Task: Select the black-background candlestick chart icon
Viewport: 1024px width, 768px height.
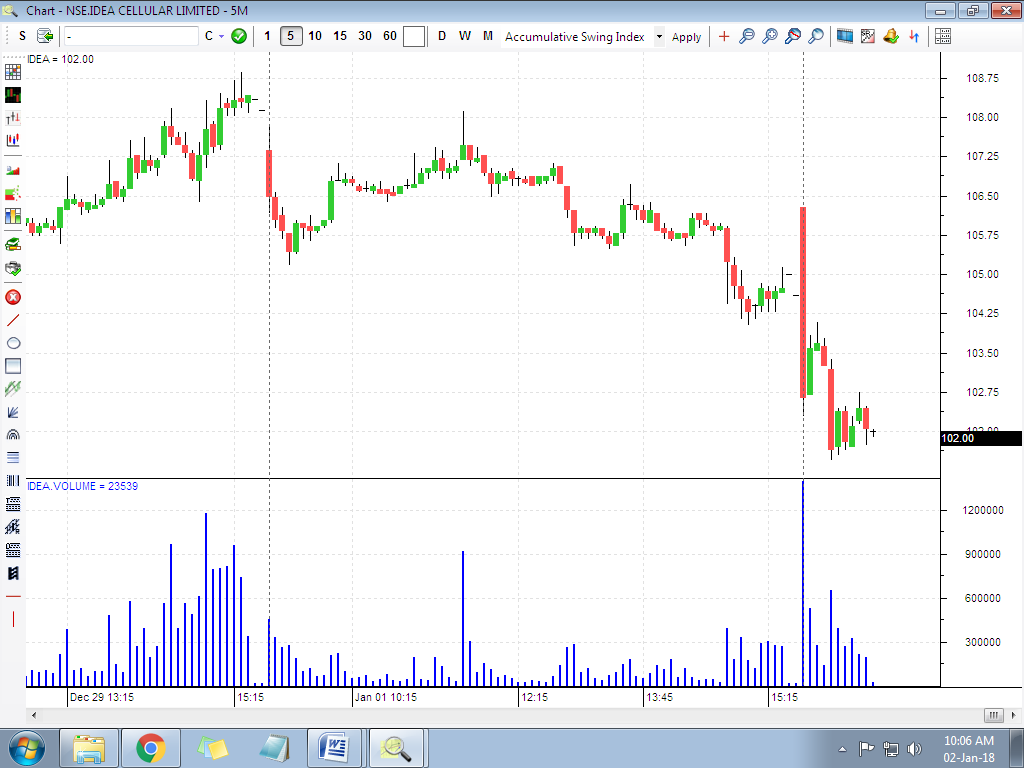Action: tap(12, 95)
